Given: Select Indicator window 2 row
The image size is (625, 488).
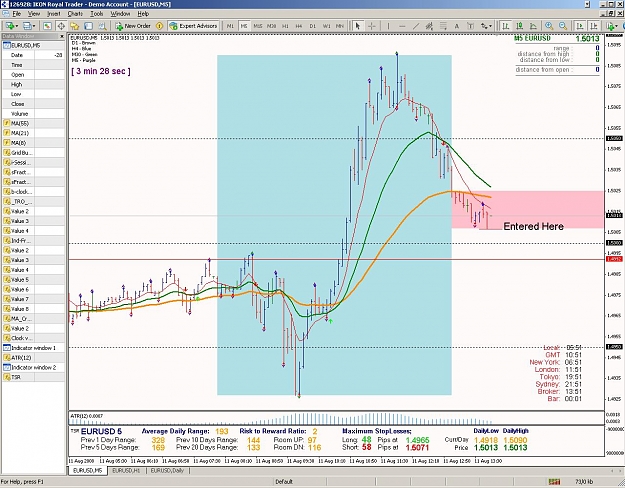Looking at the screenshot, I should coord(33,368).
